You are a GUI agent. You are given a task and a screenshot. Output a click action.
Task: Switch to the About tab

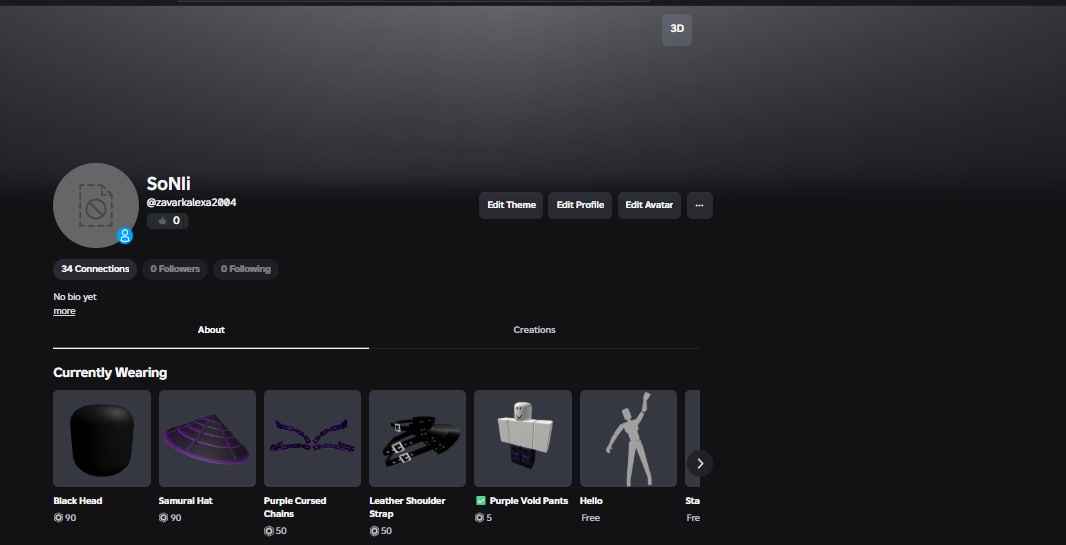(211, 330)
